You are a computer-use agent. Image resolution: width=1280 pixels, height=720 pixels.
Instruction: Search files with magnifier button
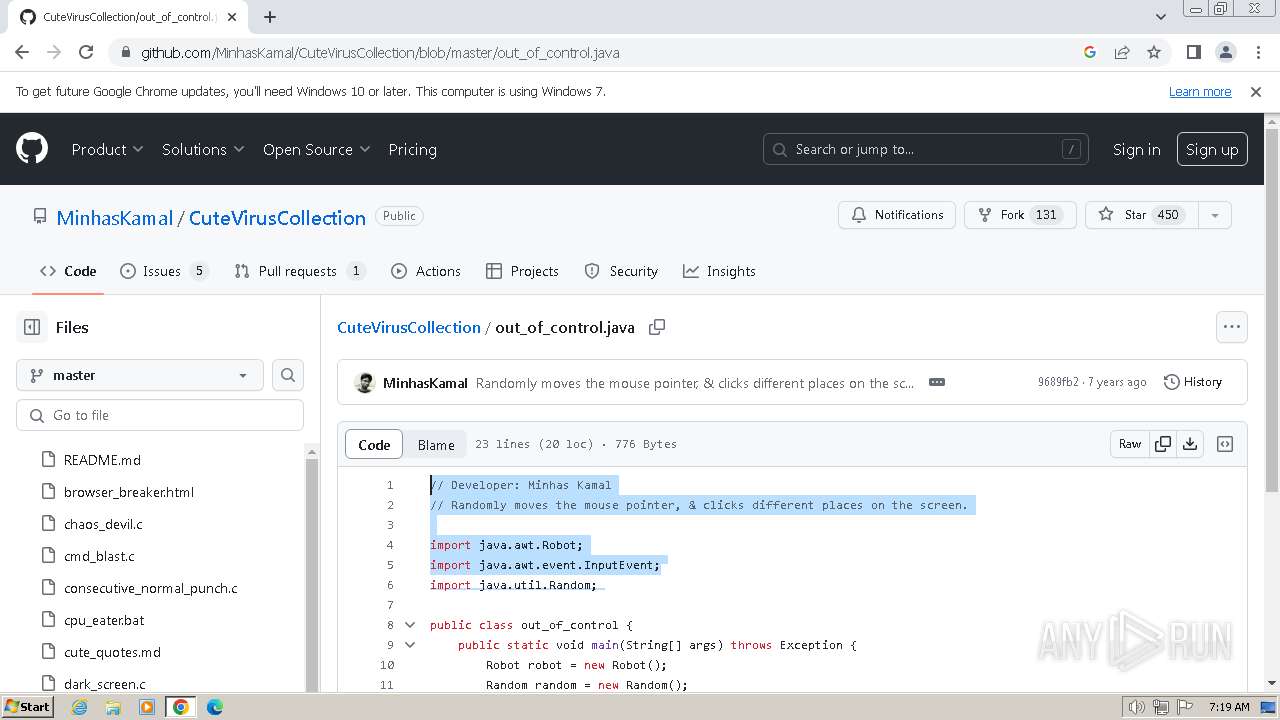(x=288, y=375)
